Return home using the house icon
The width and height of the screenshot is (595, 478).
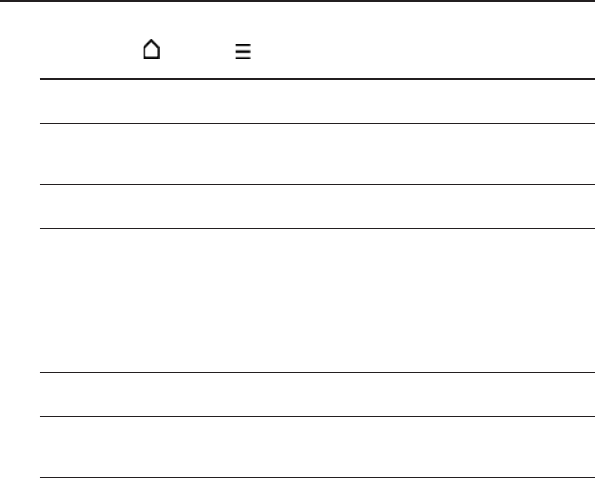pyautogui.click(x=151, y=49)
